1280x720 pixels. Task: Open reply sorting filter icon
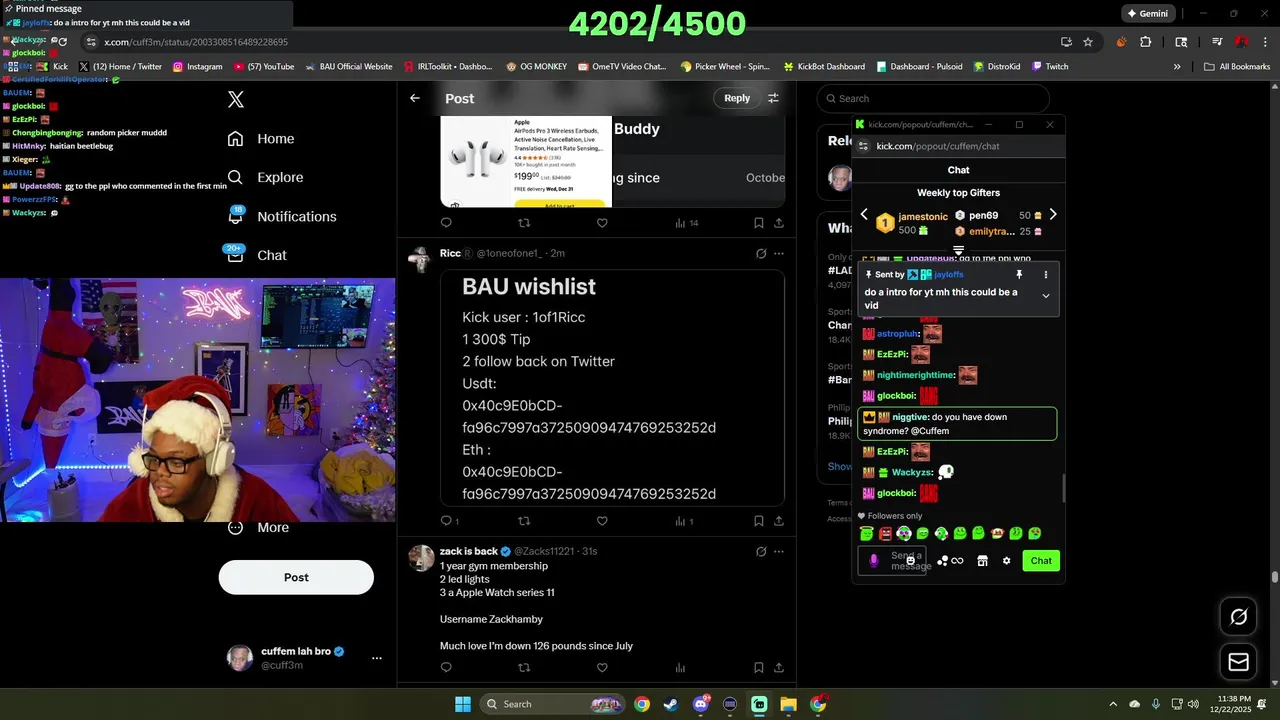tap(773, 98)
